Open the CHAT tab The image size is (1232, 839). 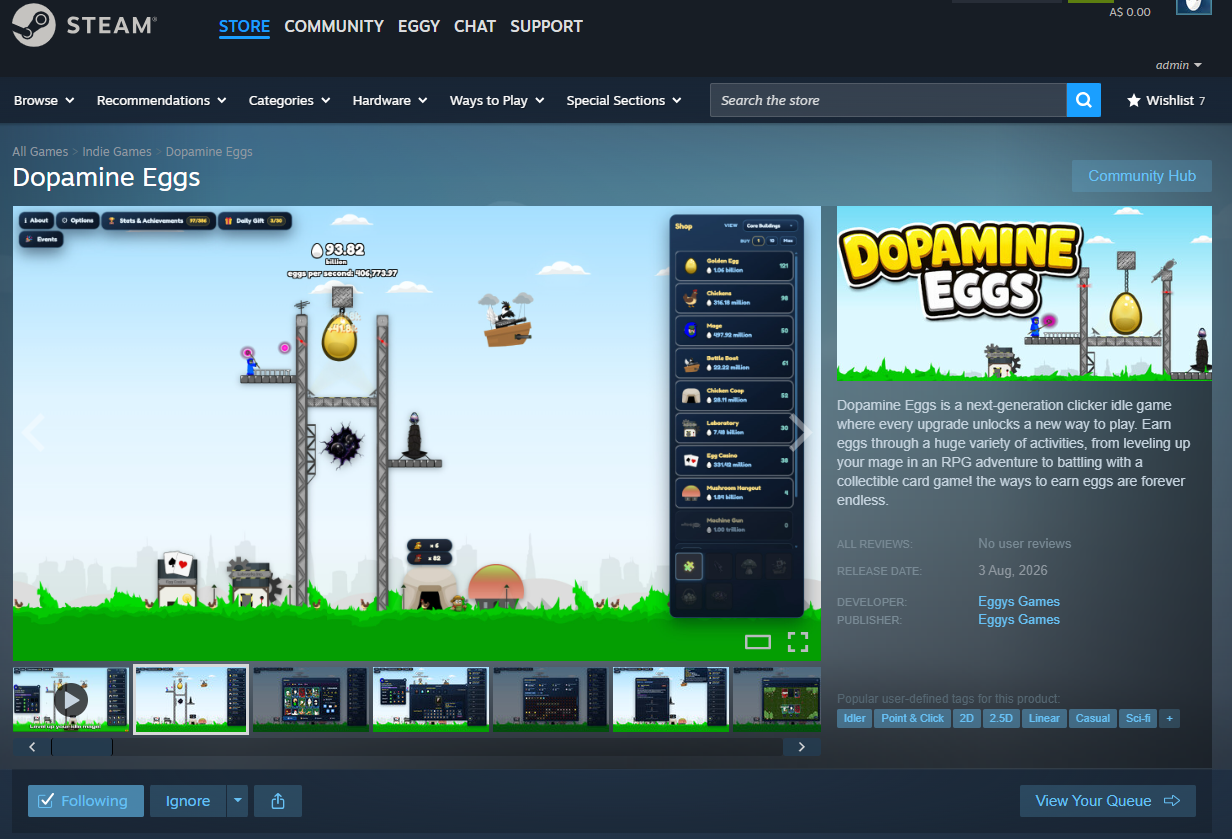tap(475, 26)
